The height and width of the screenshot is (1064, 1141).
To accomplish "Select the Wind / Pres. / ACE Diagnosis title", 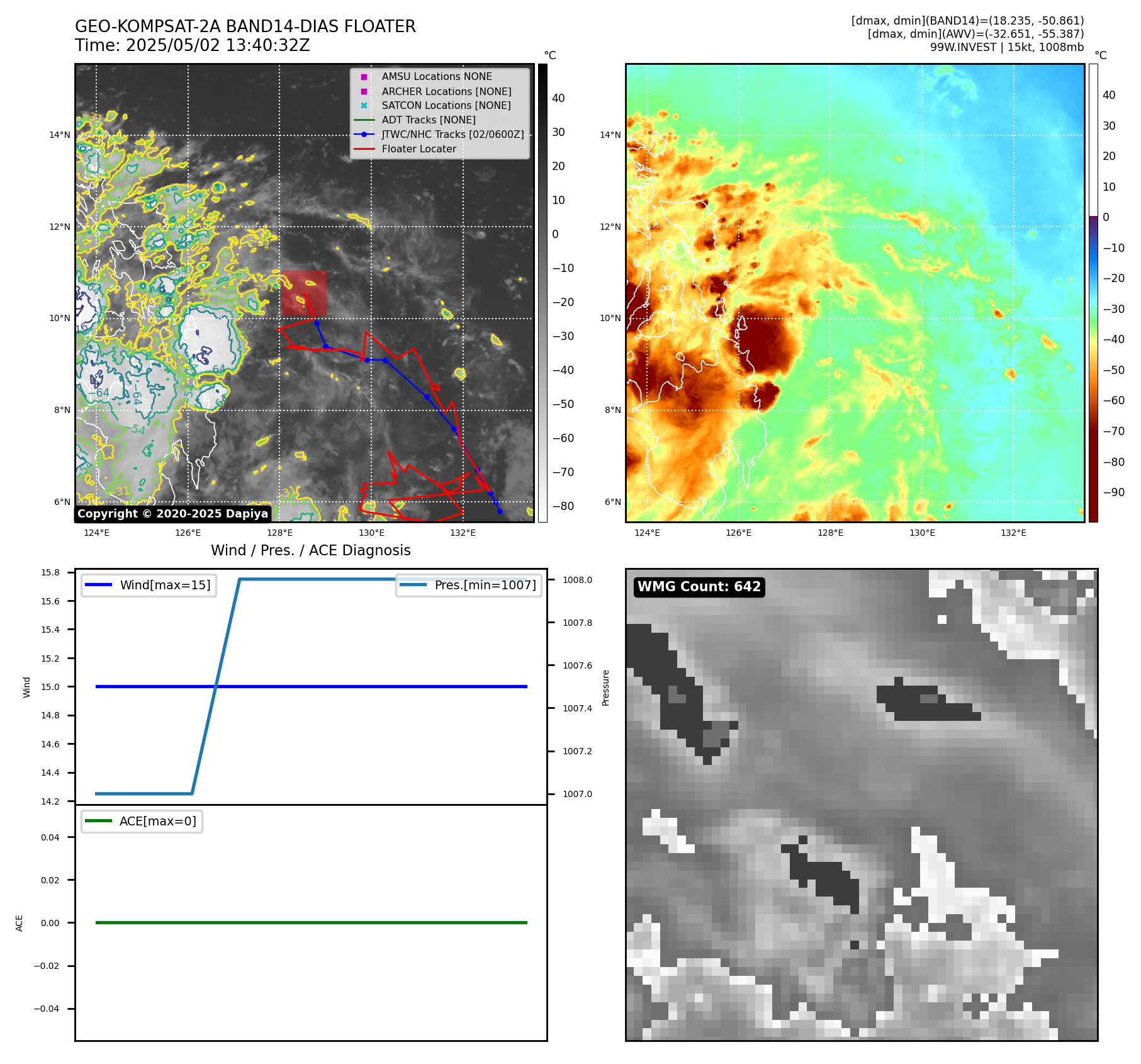I will 311,550.
